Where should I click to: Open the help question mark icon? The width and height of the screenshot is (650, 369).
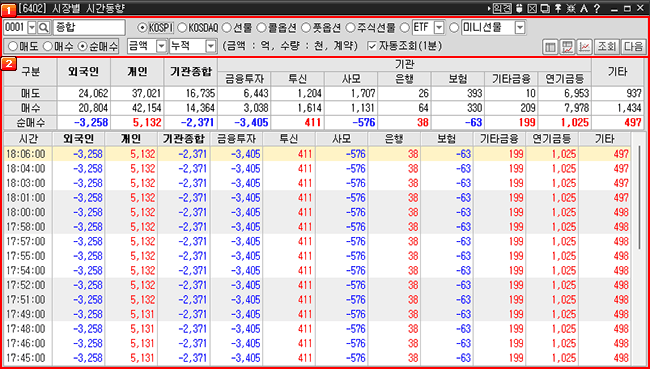[597, 8]
